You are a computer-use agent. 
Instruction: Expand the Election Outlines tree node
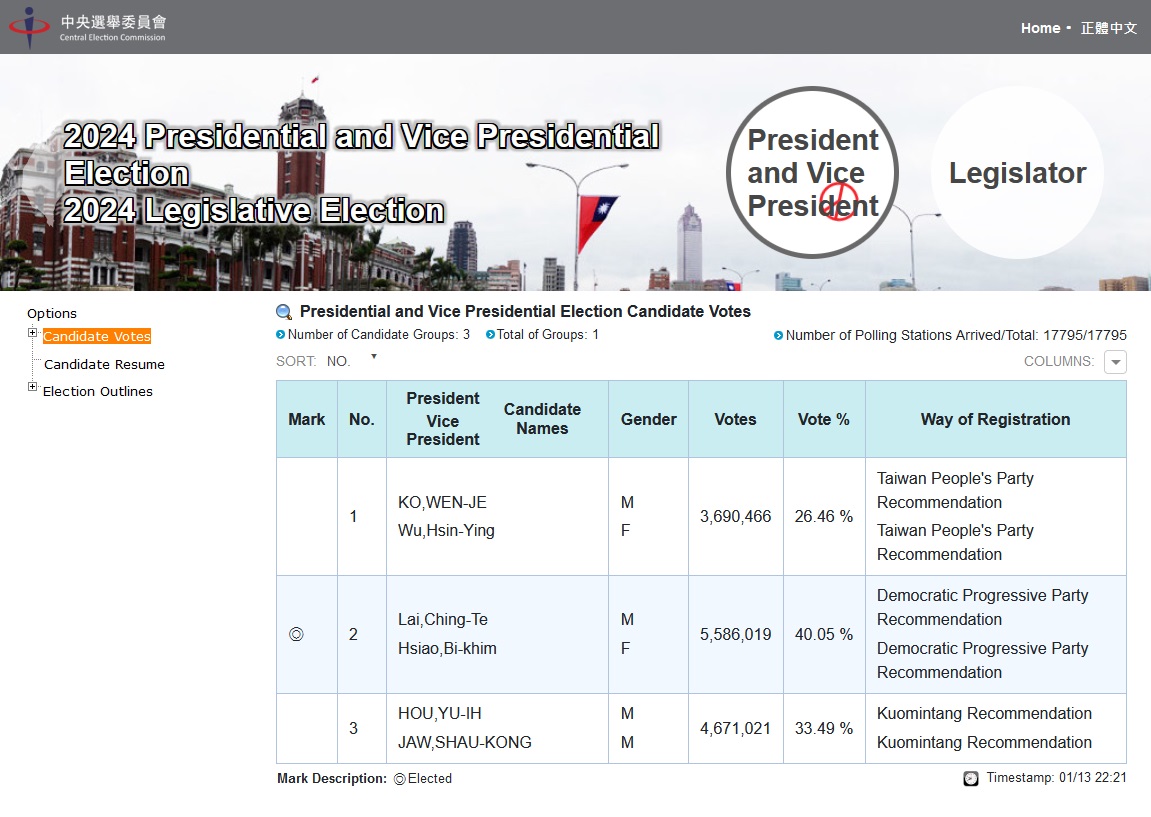pyautogui.click(x=33, y=387)
